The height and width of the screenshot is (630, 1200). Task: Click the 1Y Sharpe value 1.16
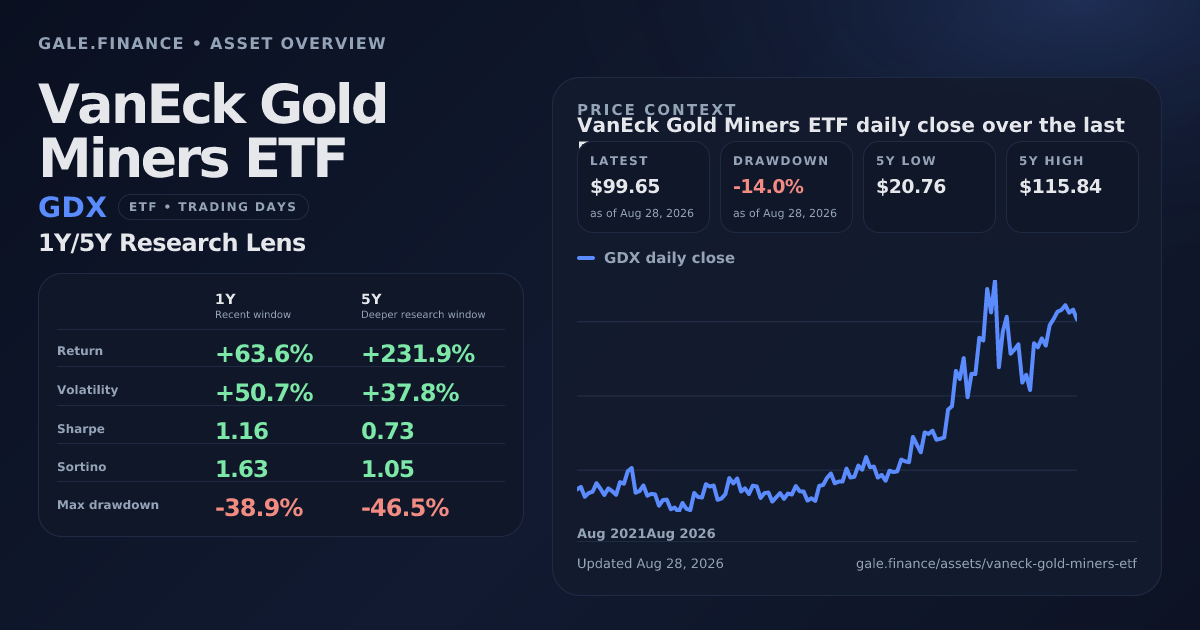(x=242, y=431)
